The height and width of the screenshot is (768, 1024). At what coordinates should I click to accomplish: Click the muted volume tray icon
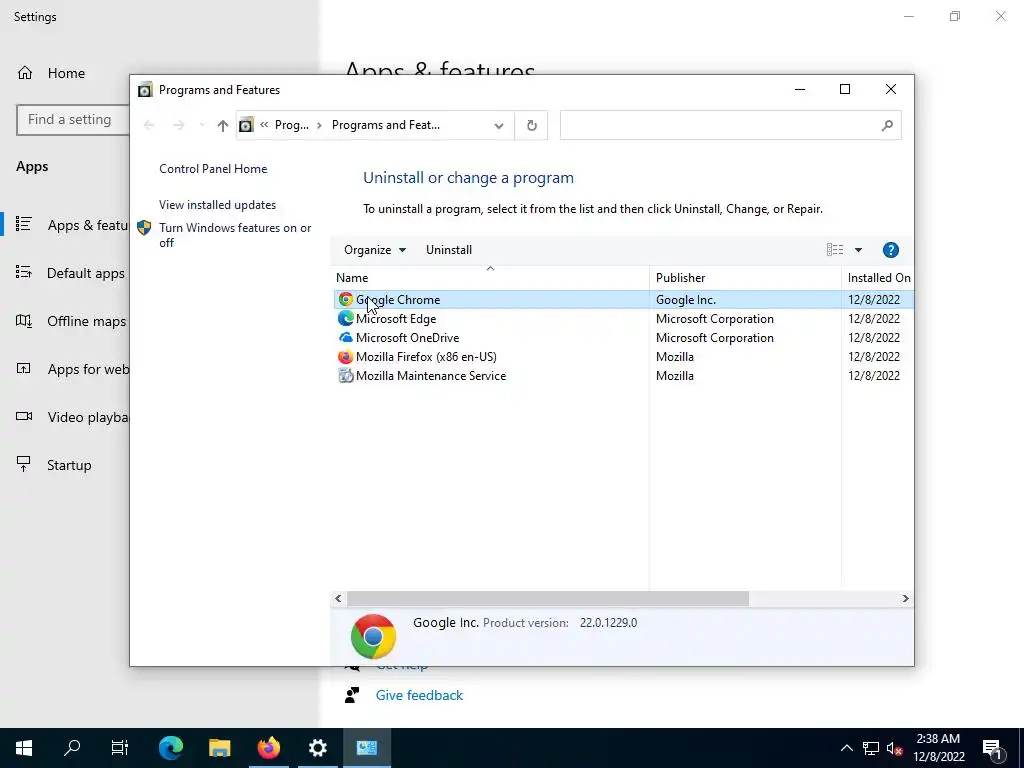(894, 748)
